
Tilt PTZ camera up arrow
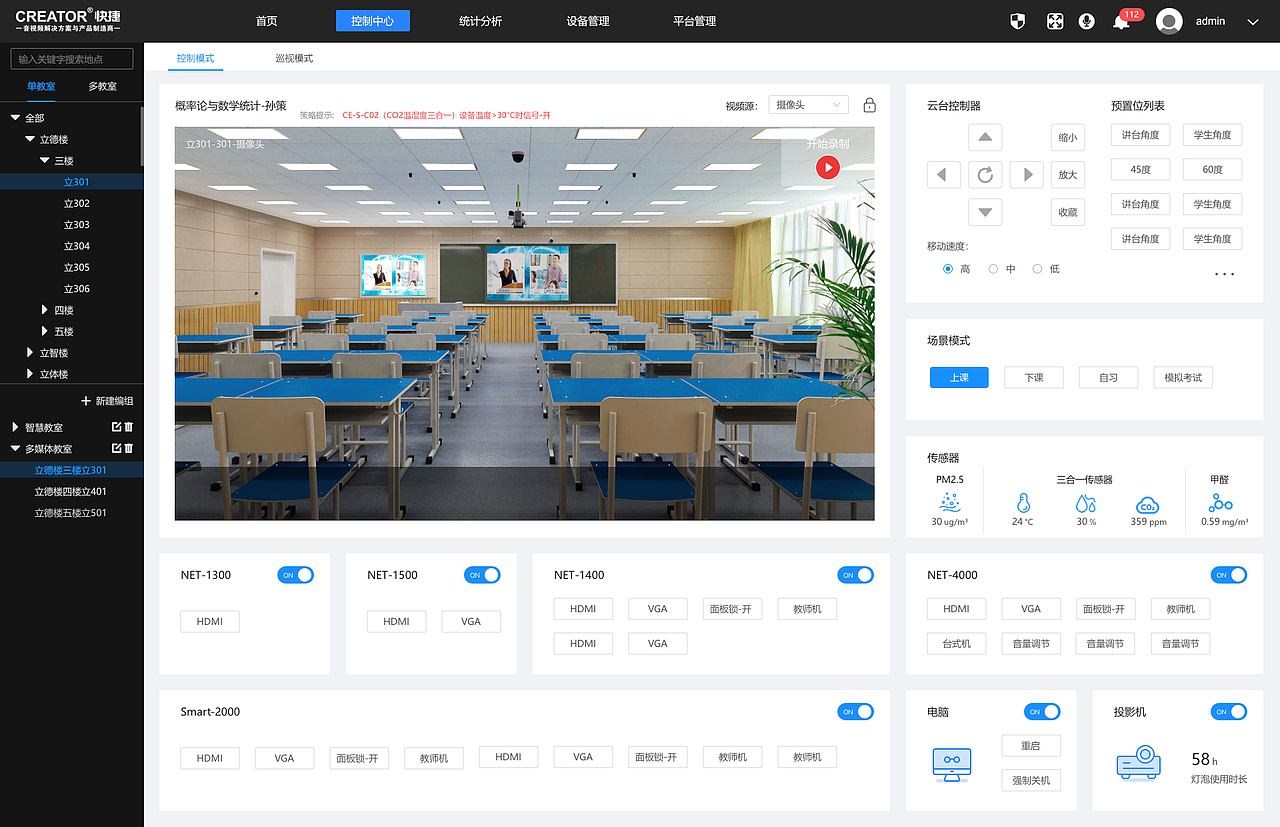point(985,137)
